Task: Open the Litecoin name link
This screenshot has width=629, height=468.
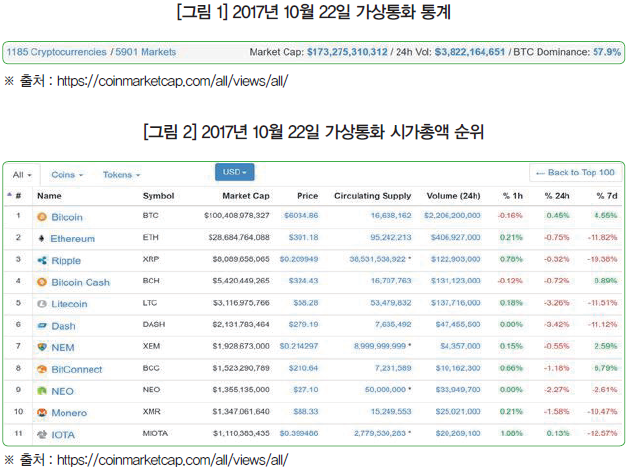Action: [x=69, y=304]
